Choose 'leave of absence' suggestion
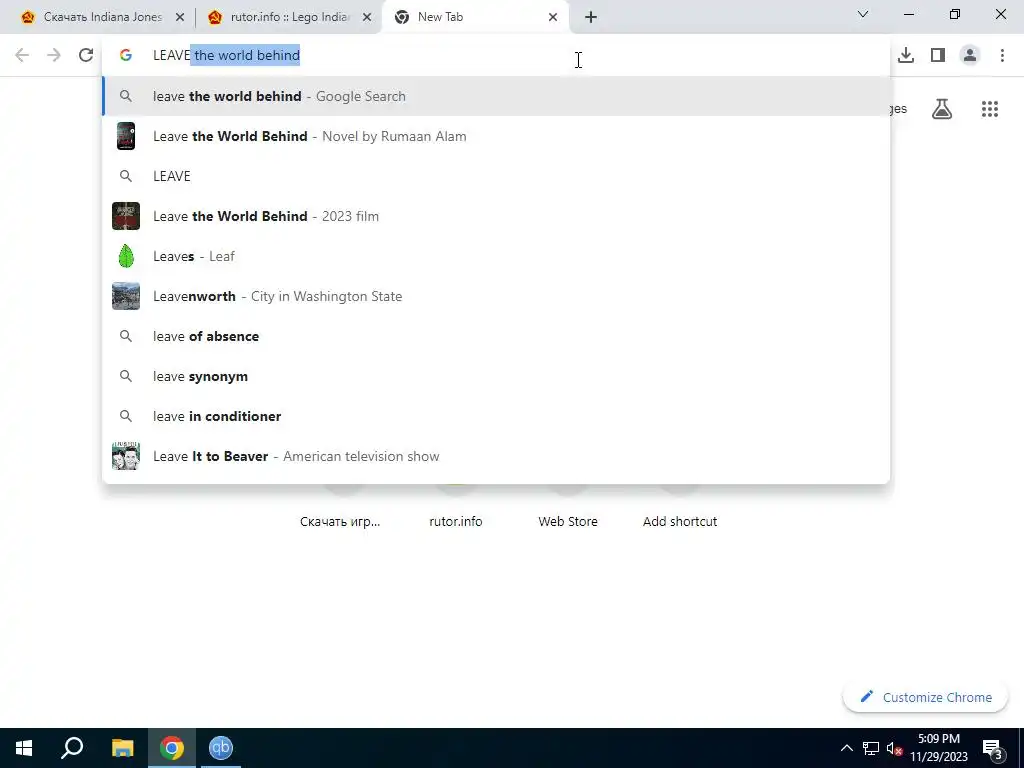 (x=496, y=336)
